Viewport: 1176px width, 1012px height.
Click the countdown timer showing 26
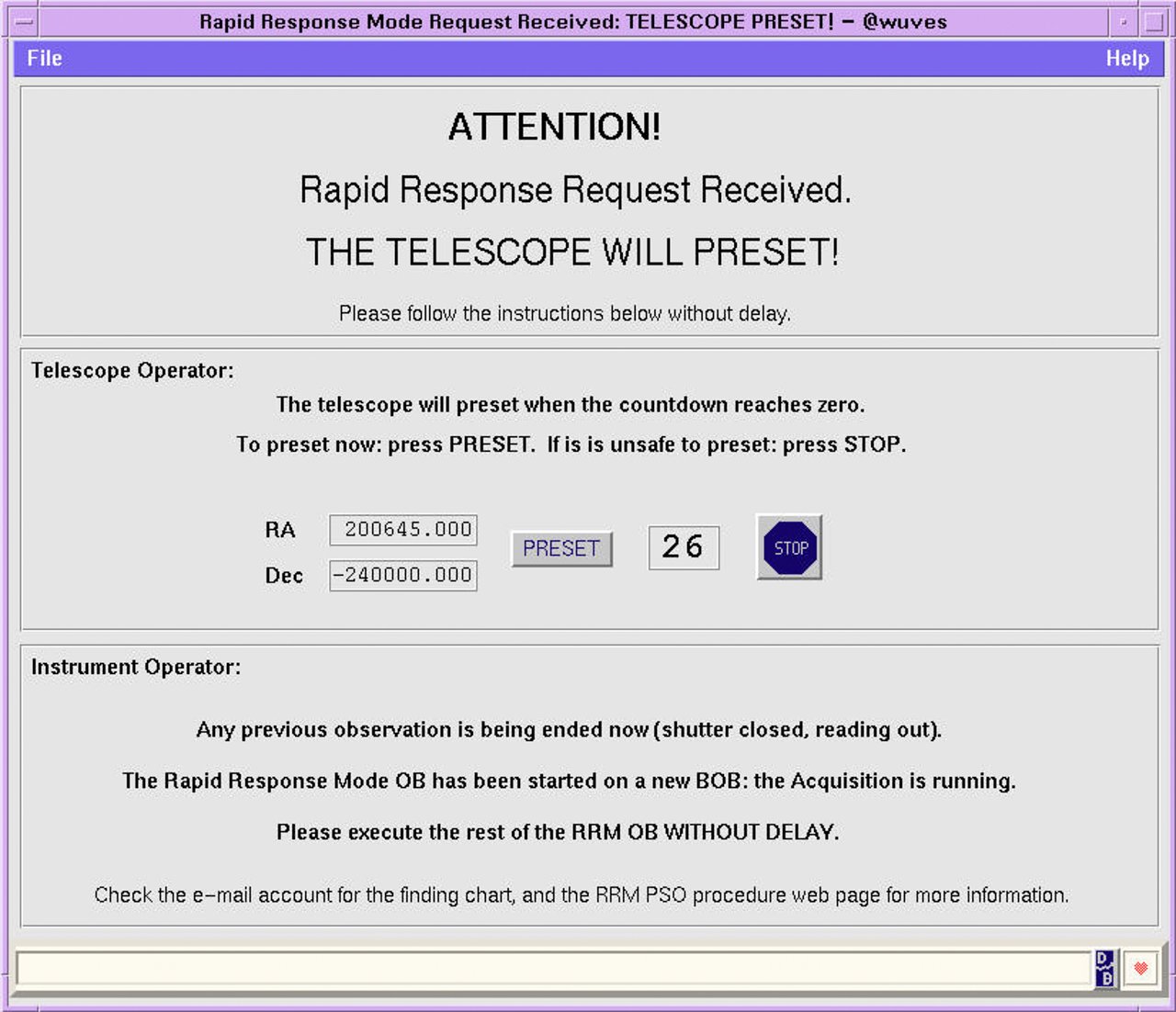684,547
